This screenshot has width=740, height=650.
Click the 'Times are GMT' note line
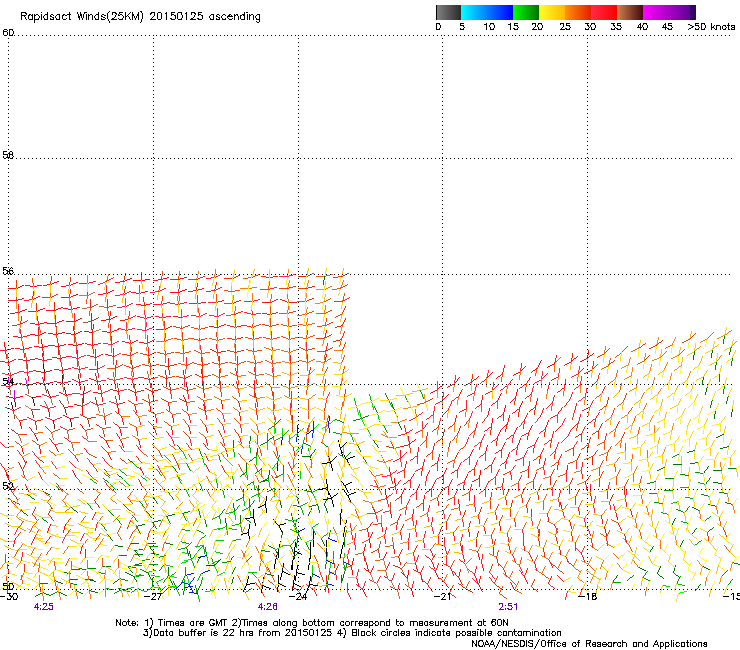click(312, 623)
